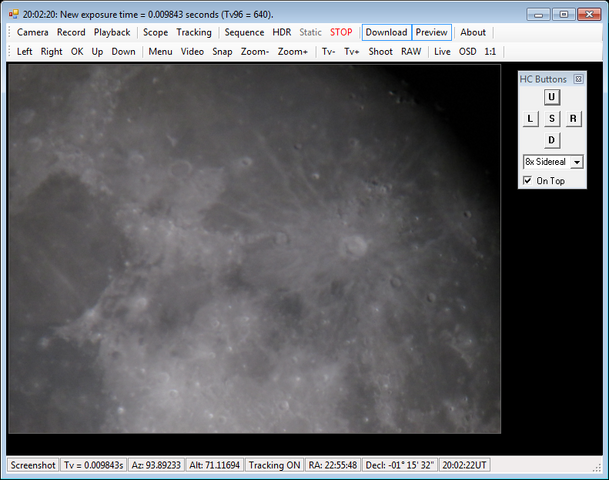Click the Moon live preview image
The height and width of the screenshot is (480, 609).
point(255,249)
